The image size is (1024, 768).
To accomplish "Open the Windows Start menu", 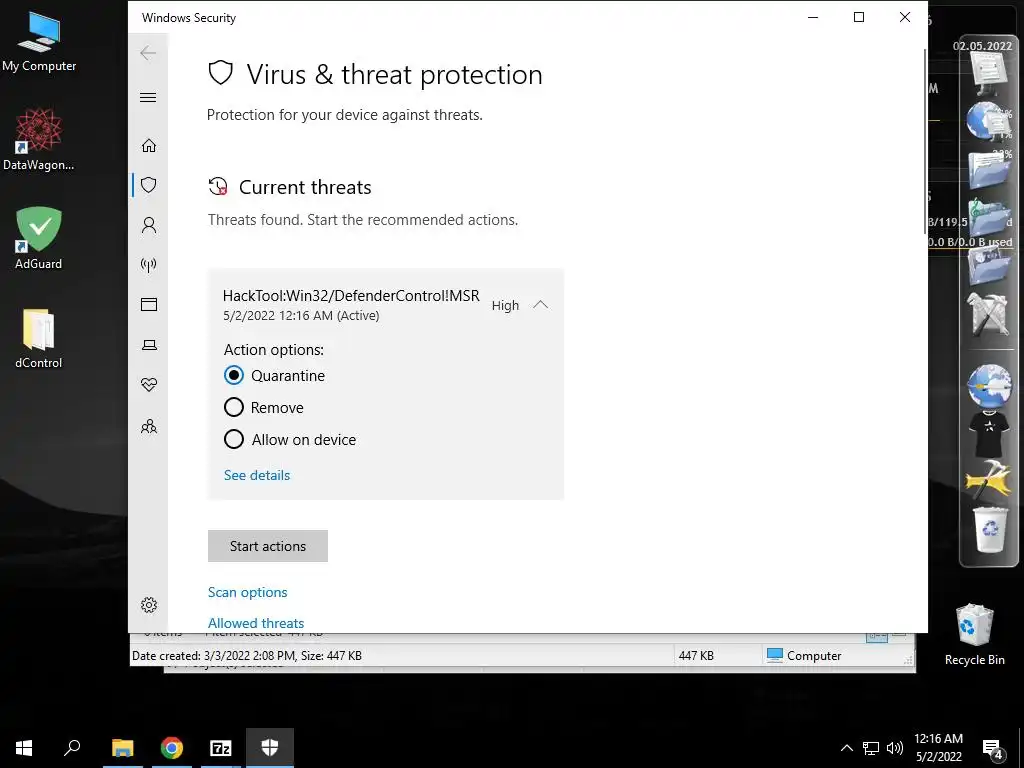I will 24,748.
